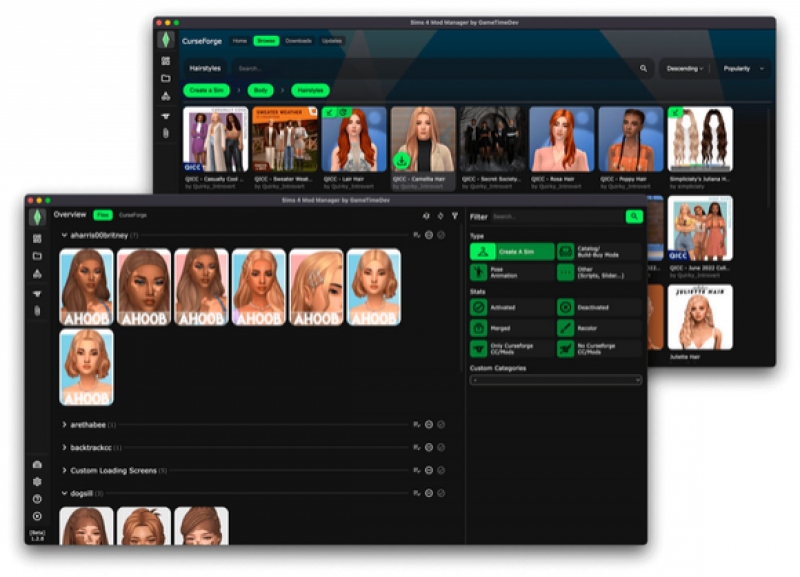
Task: Select the QICC - Secret Society thumbnail
Action: pyautogui.click(x=492, y=139)
